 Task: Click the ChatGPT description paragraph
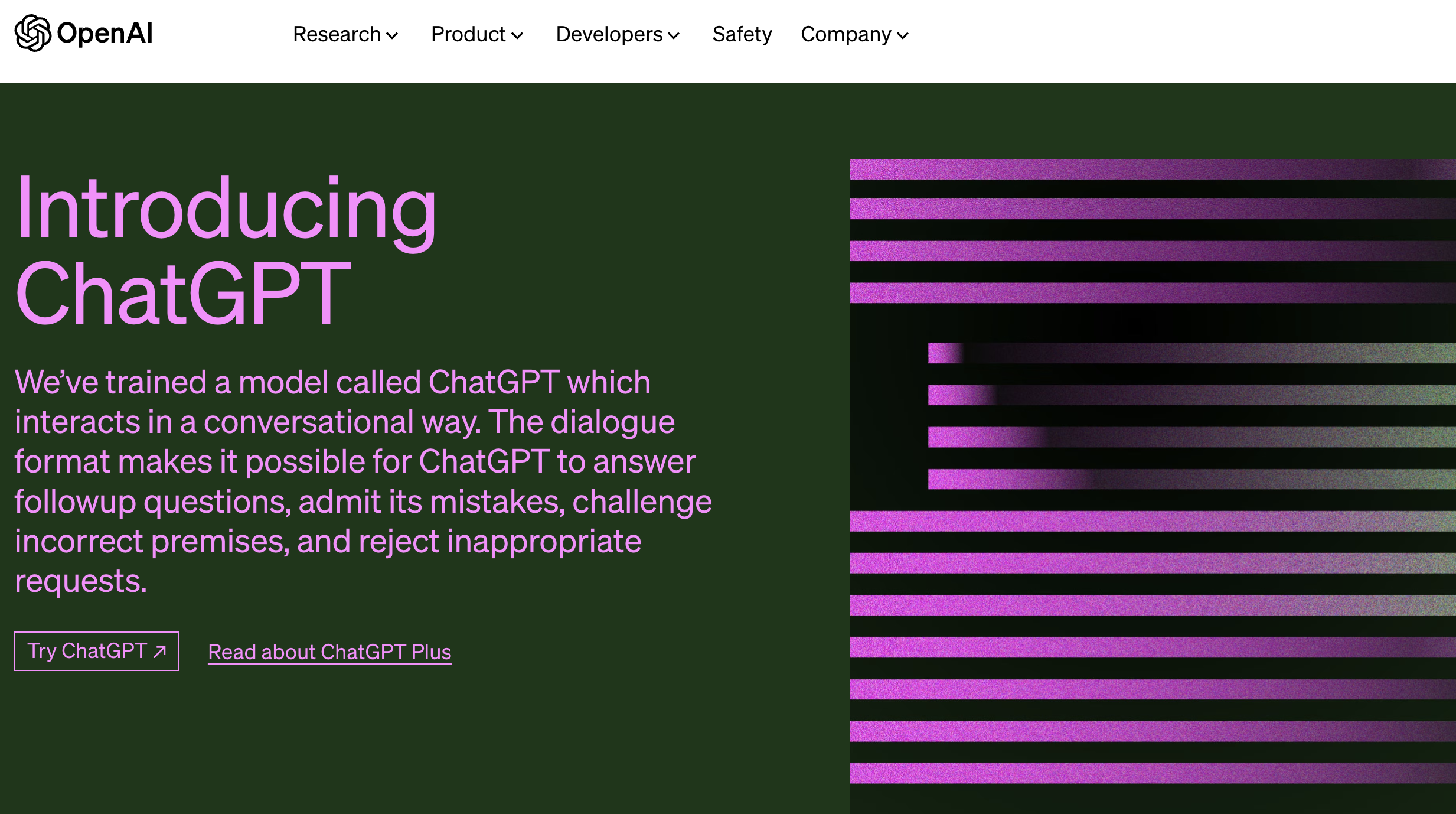coord(363,481)
